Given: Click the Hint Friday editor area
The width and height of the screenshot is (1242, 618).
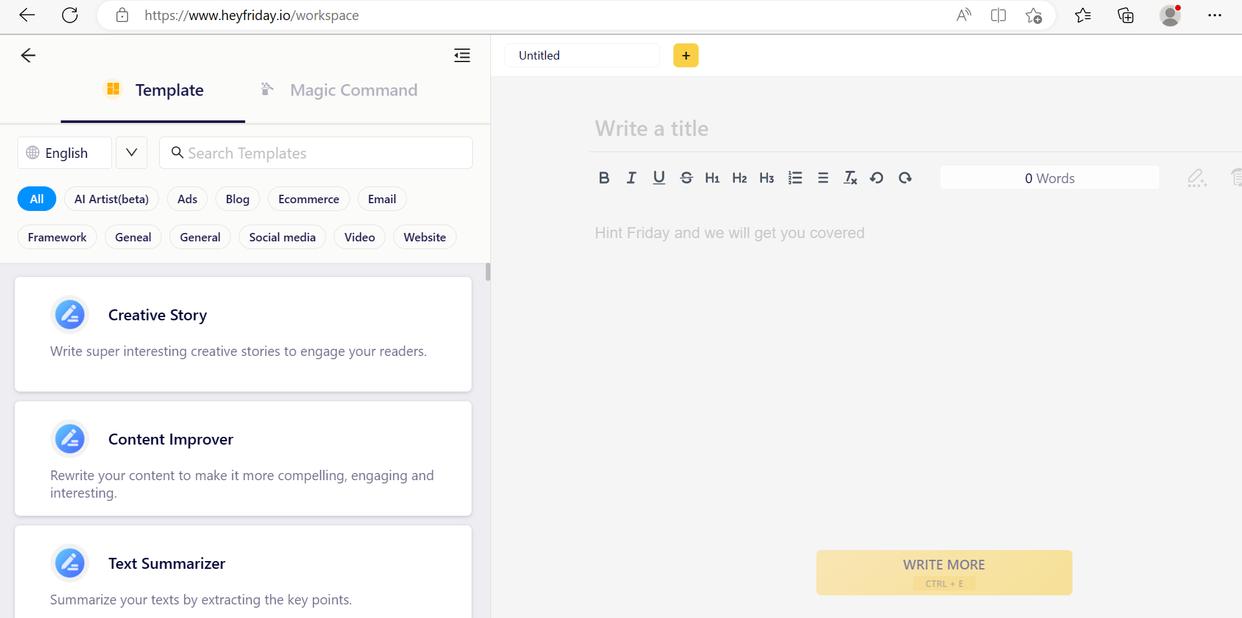Looking at the screenshot, I should click(x=730, y=233).
